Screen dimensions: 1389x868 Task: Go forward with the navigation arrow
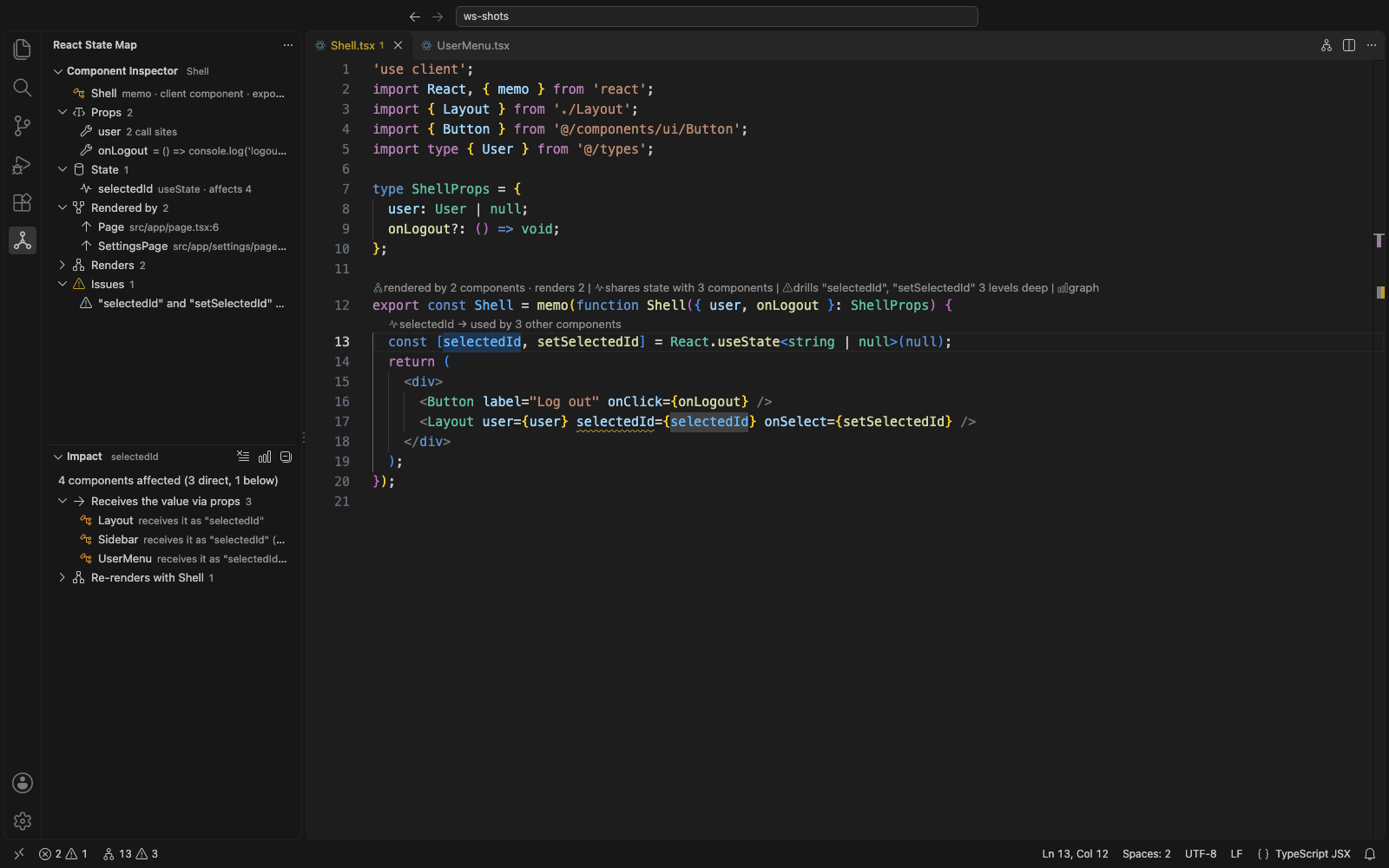[x=438, y=16]
